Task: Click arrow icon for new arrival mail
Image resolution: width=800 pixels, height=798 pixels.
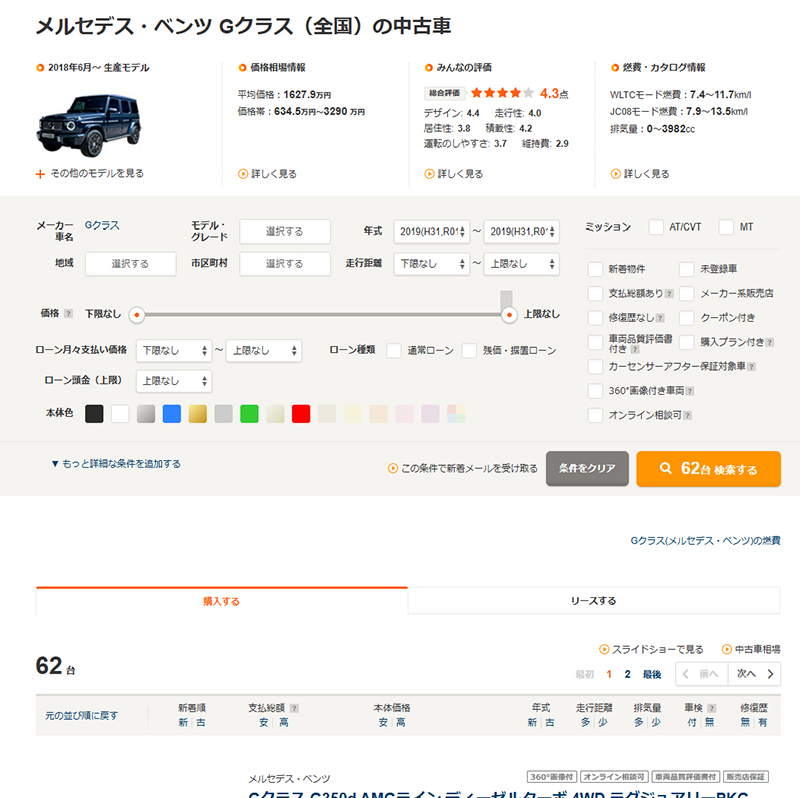Action: point(393,468)
